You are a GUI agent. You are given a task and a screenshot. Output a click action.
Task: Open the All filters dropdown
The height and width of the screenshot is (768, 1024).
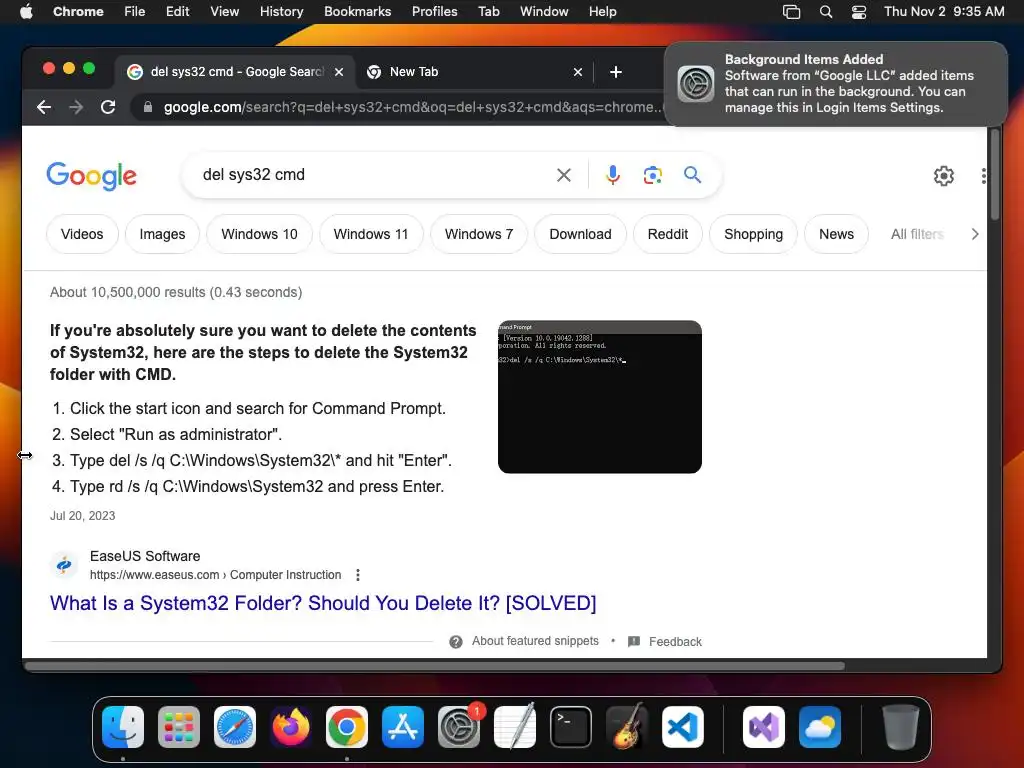[x=917, y=234]
